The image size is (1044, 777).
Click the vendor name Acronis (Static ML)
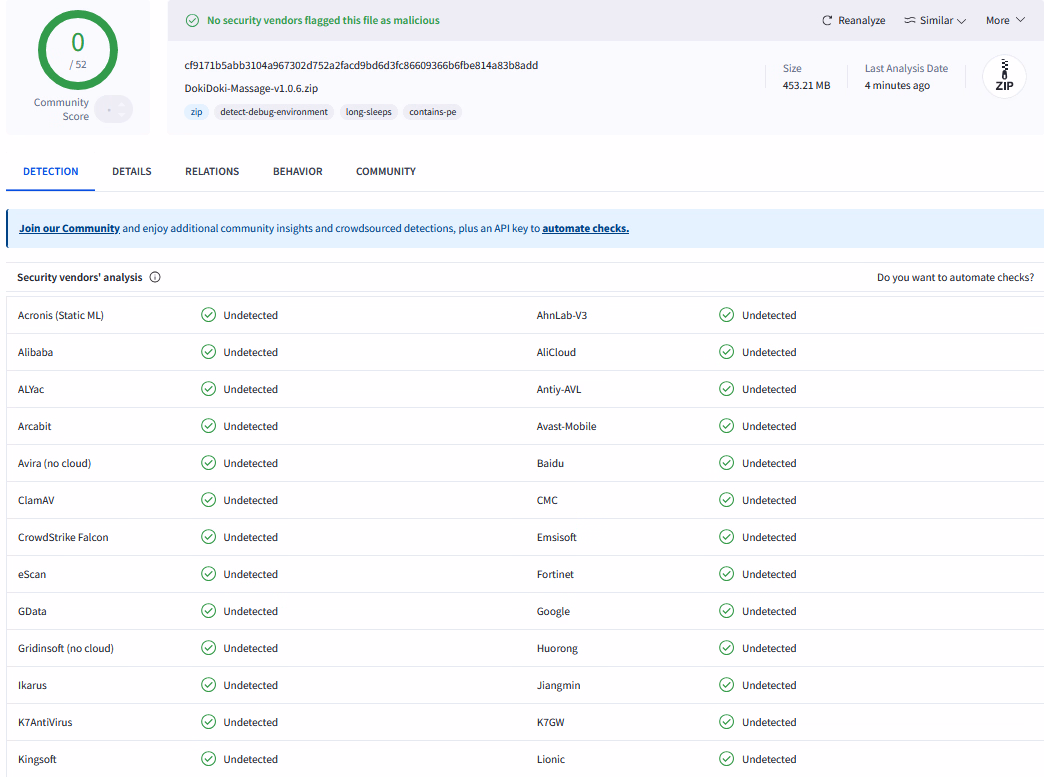(61, 316)
